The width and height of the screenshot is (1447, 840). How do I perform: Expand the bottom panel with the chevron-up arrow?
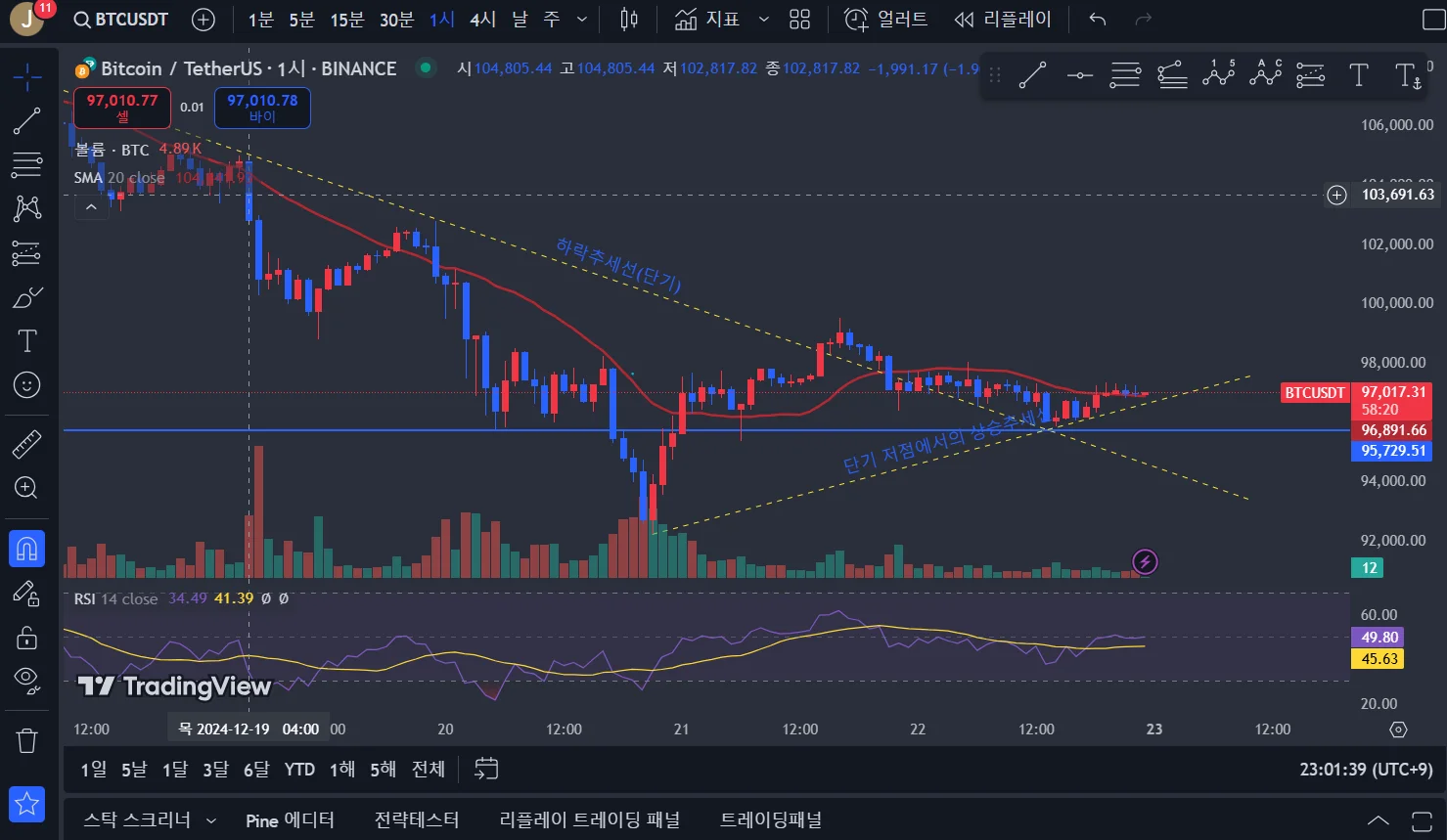click(x=1378, y=820)
